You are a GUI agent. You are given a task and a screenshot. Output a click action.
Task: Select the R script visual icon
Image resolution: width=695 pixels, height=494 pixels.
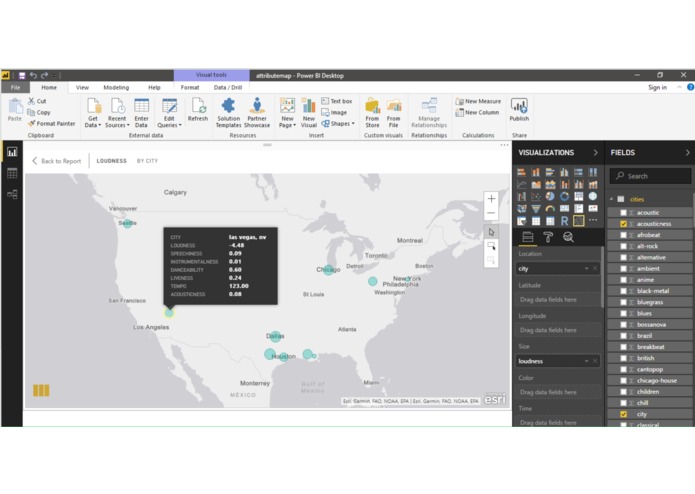pos(564,221)
